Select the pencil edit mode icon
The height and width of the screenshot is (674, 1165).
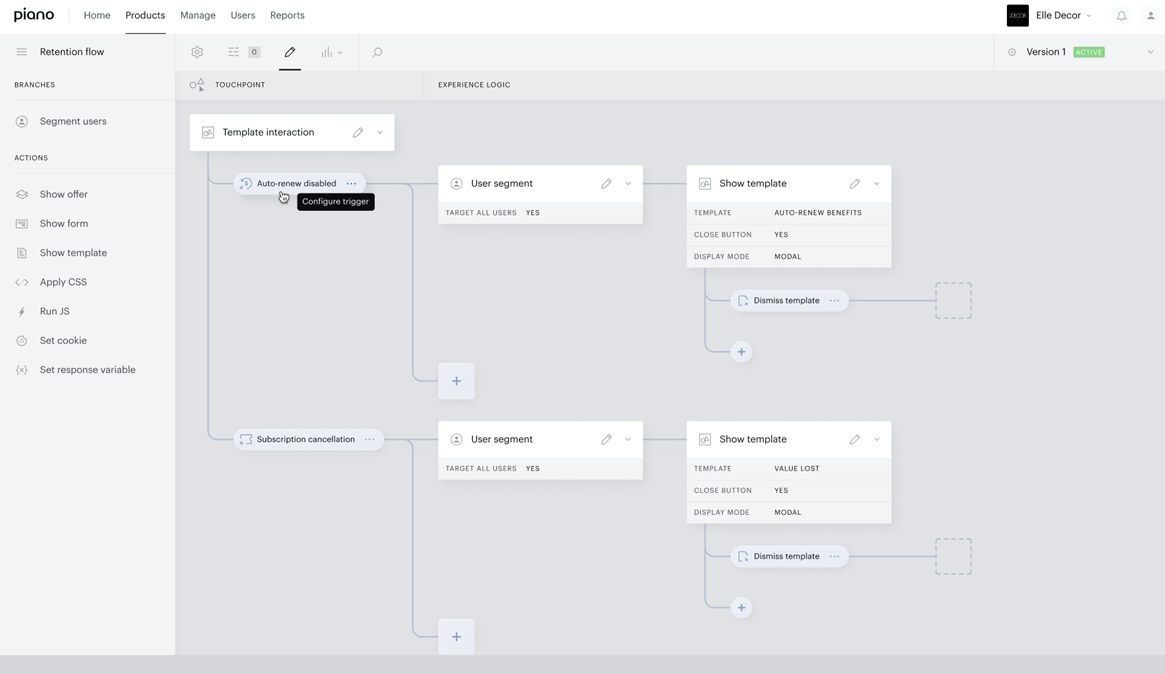(x=290, y=52)
